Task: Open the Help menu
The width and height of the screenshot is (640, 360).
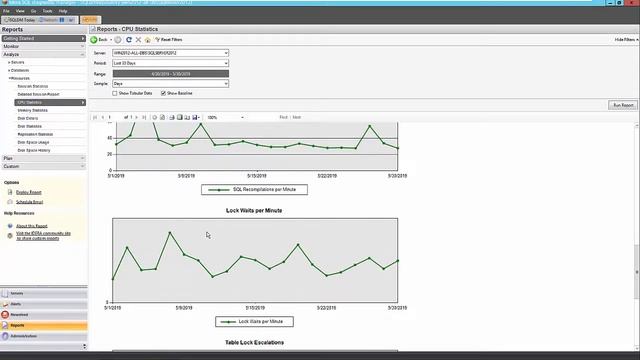Action: click(63, 11)
